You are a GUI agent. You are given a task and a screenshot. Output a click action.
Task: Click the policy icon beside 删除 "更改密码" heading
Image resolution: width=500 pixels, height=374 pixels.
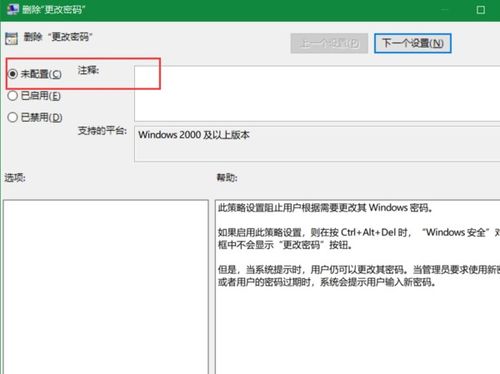(x=11, y=38)
